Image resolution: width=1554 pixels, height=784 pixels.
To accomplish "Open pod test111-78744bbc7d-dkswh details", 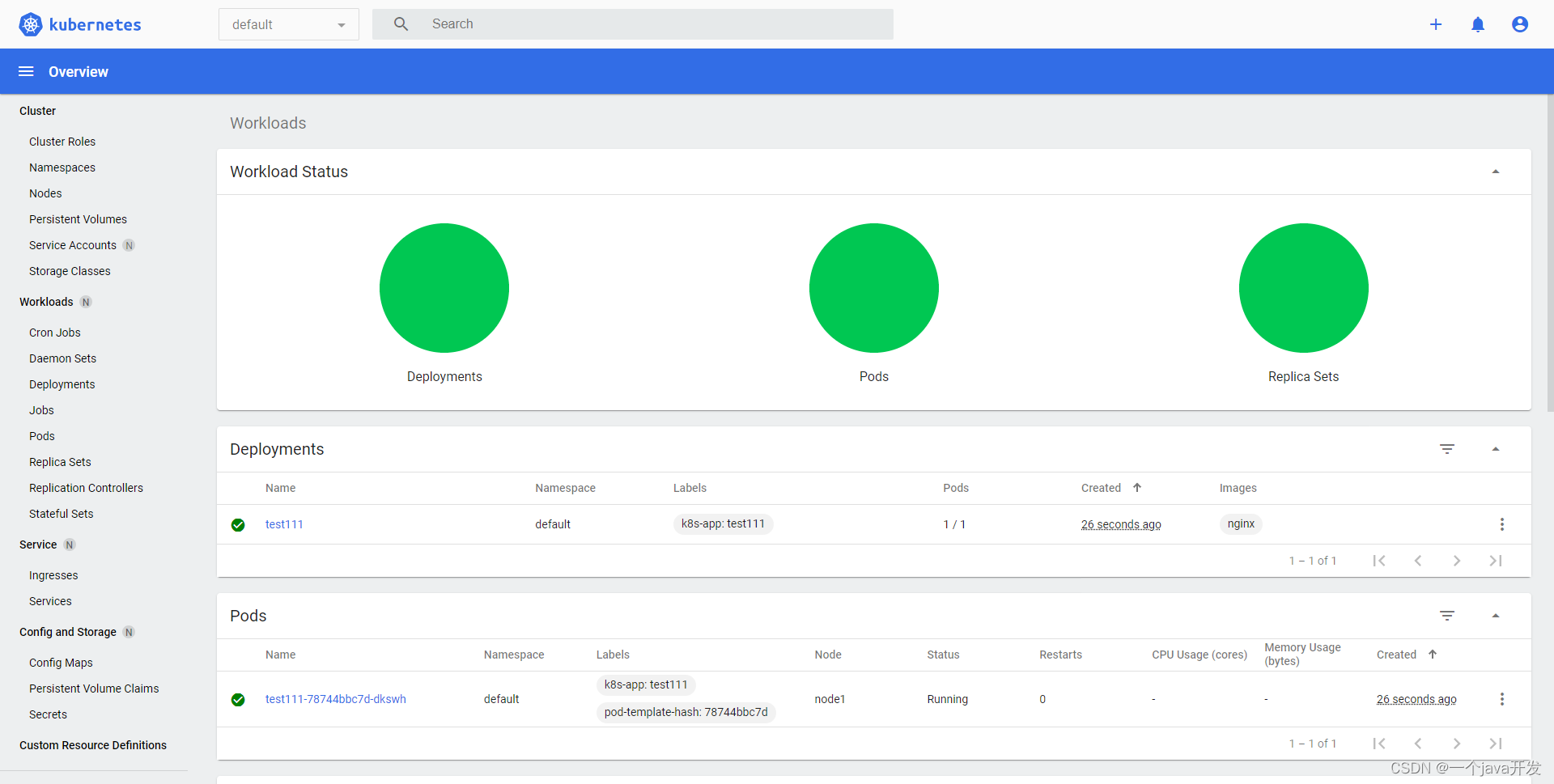I will click(335, 699).
